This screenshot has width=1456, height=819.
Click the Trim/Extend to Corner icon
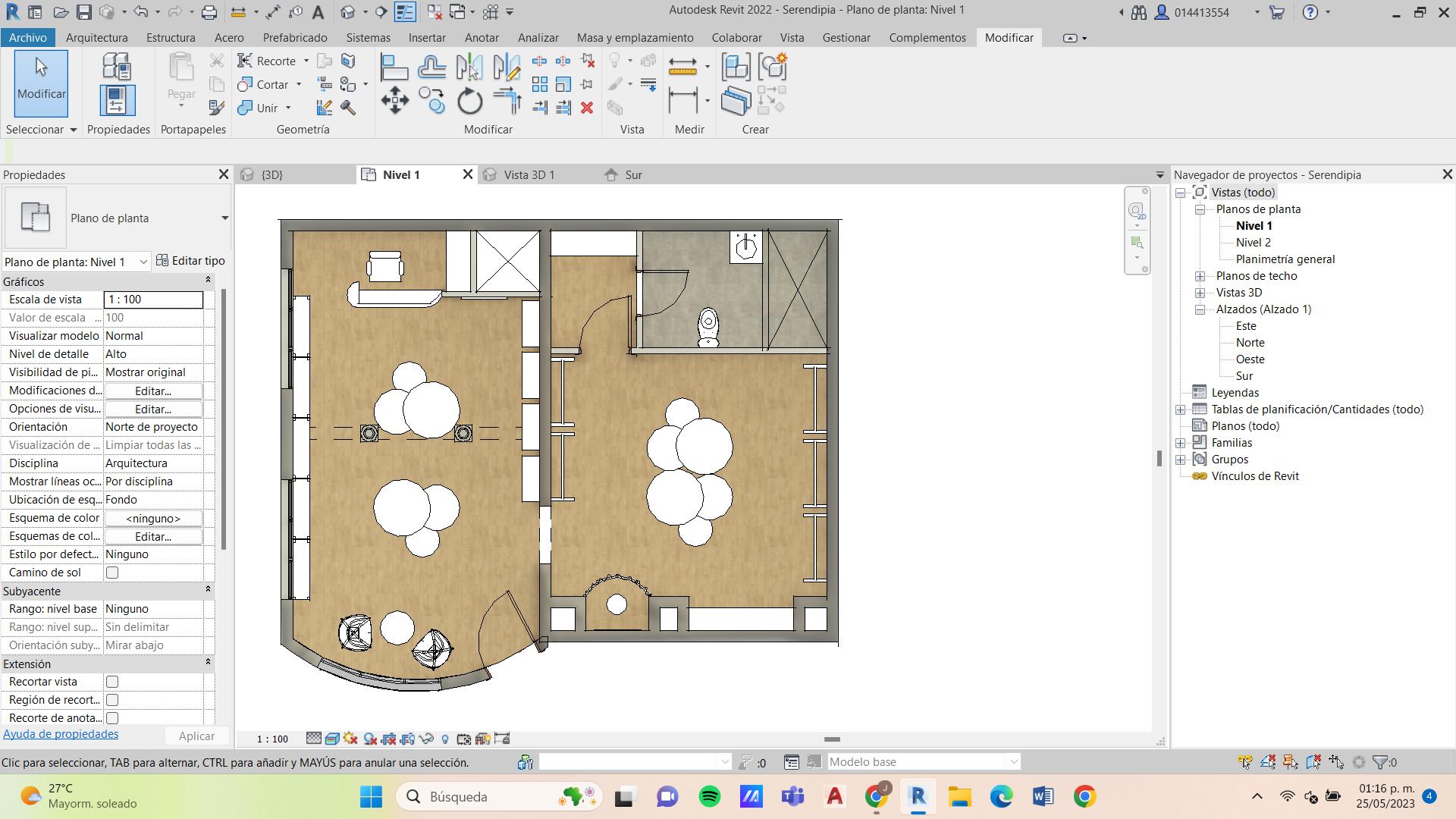(x=507, y=101)
